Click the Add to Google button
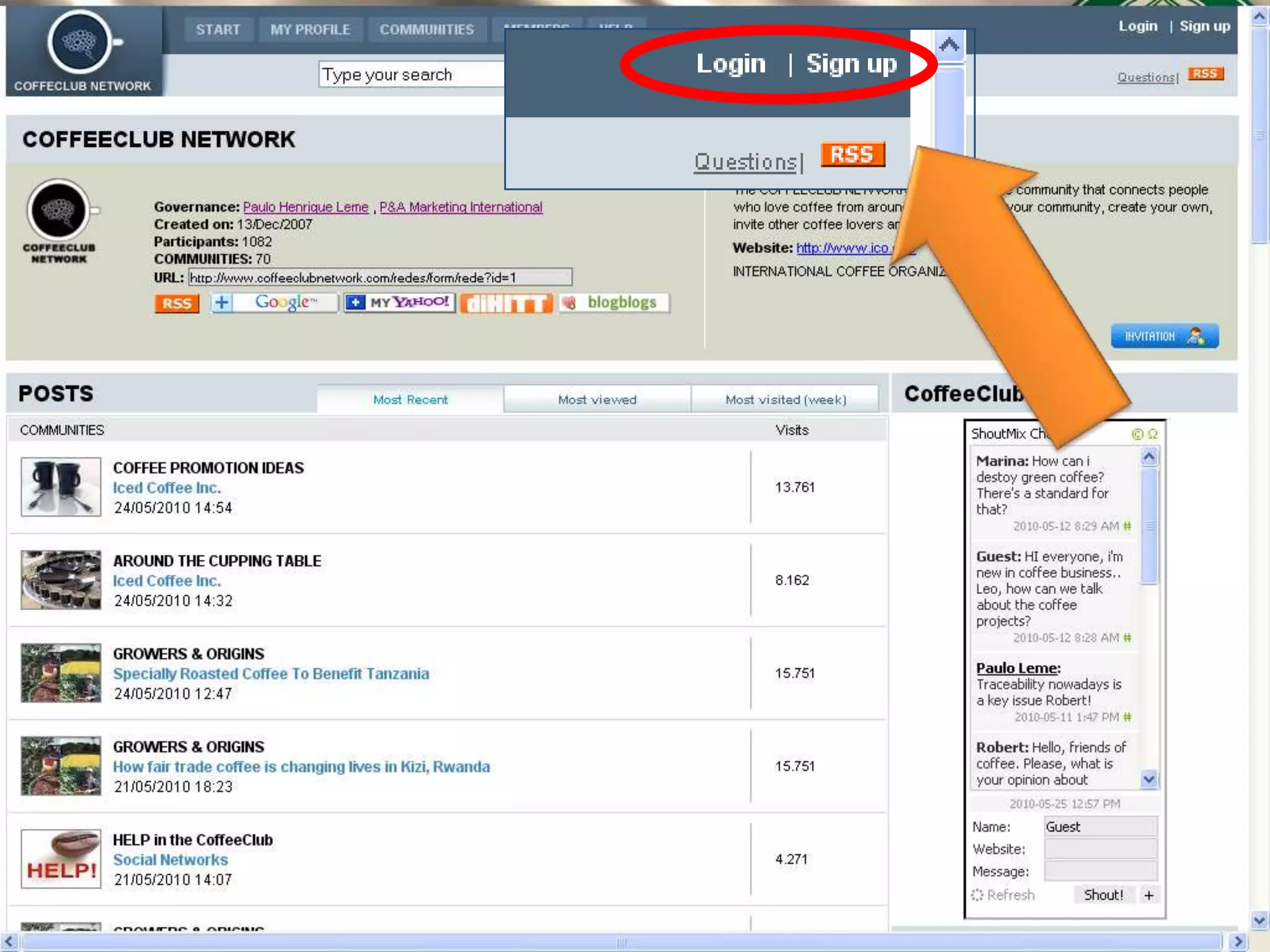Image resolution: width=1270 pixels, height=952 pixels. point(275,302)
